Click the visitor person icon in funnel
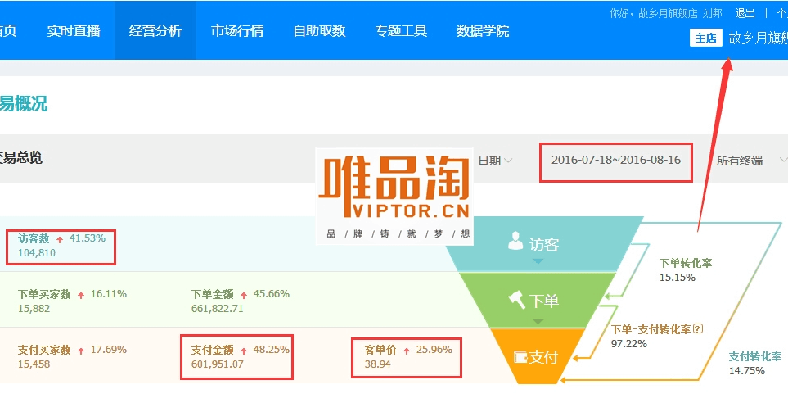The width and height of the screenshot is (788, 394). tap(516, 241)
